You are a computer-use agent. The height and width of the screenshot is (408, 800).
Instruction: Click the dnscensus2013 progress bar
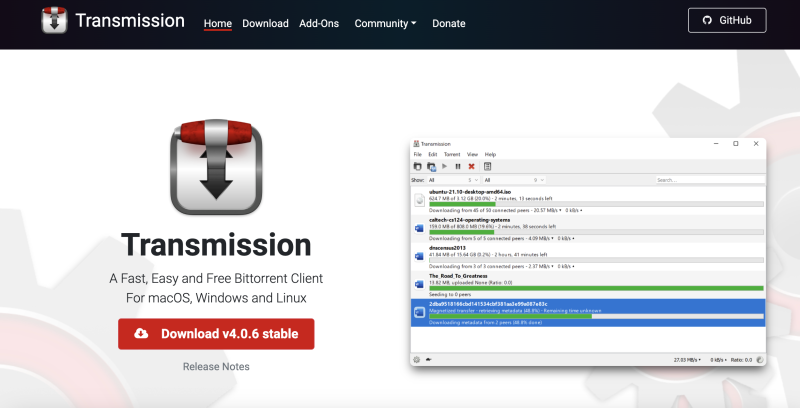(596, 260)
